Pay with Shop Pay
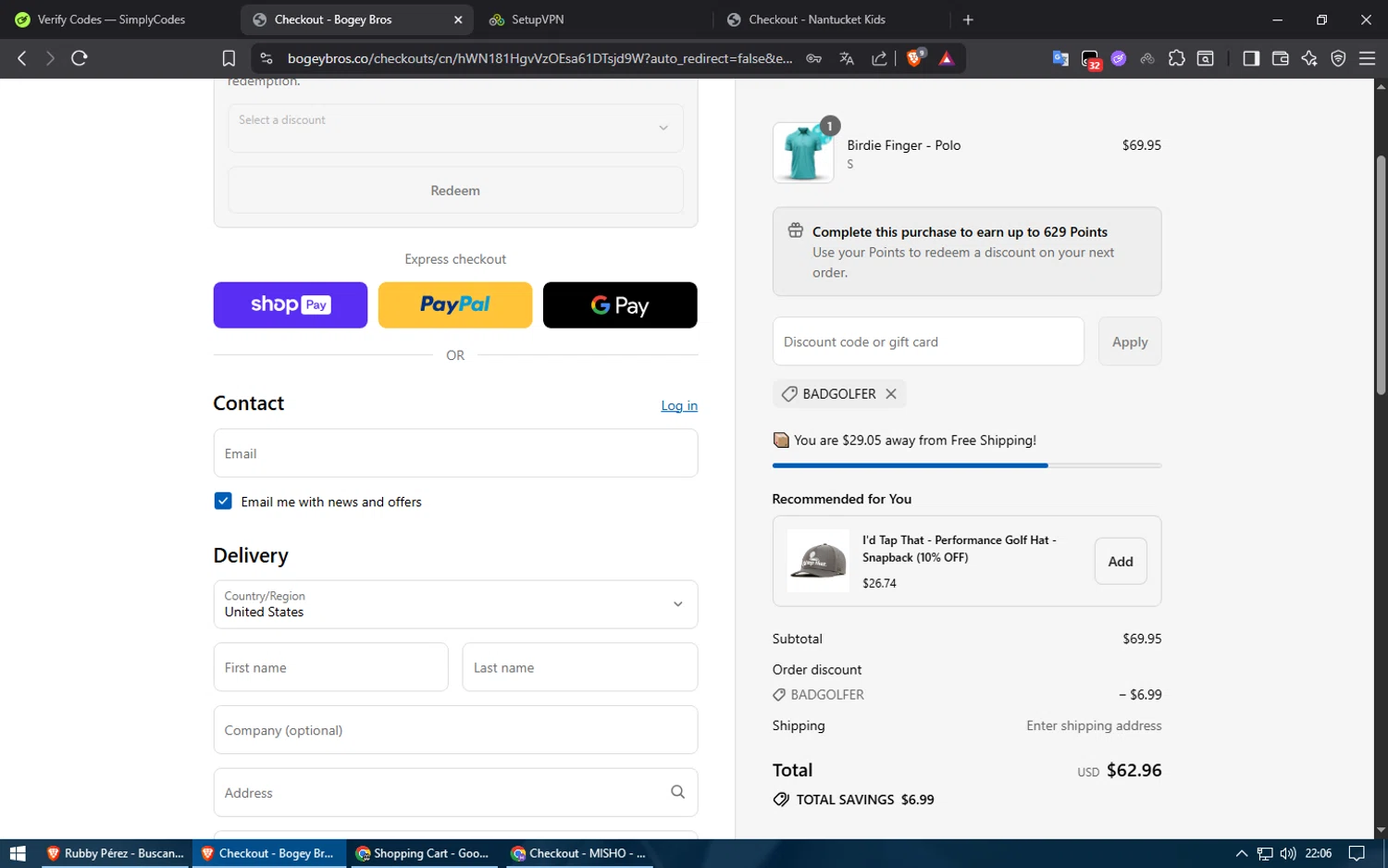 pyautogui.click(x=291, y=305)
